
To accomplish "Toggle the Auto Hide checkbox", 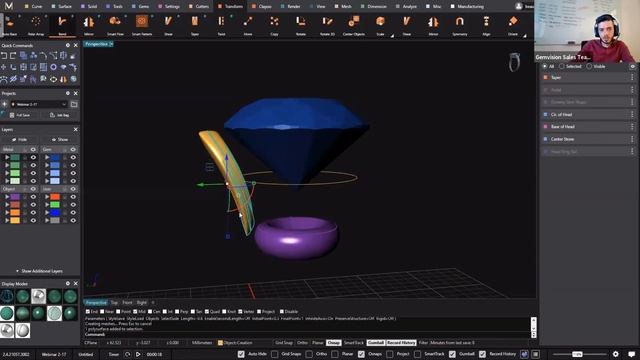I will pyautogui.click(x=241, y=354).
